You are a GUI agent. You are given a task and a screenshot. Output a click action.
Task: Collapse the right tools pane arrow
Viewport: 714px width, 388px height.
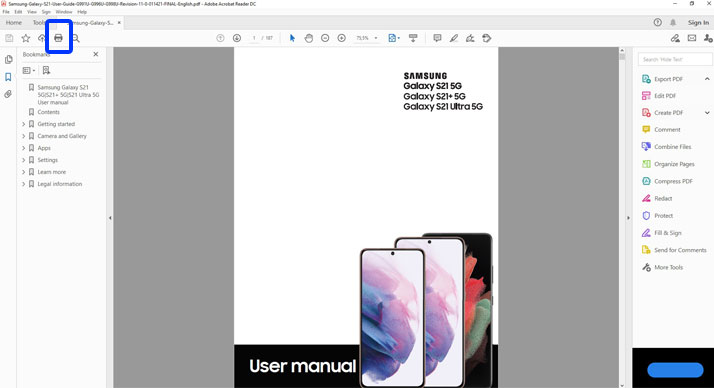[x=628, y=218]
